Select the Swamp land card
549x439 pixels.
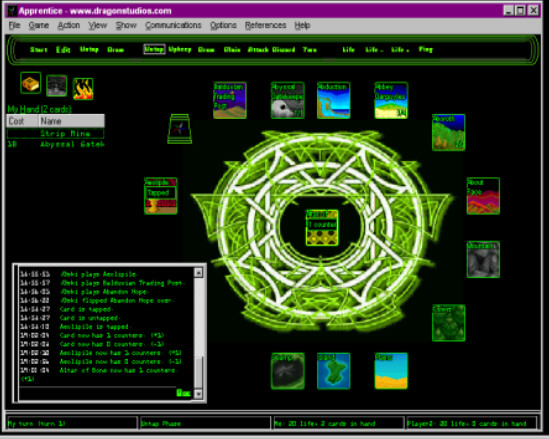point(287,371)
